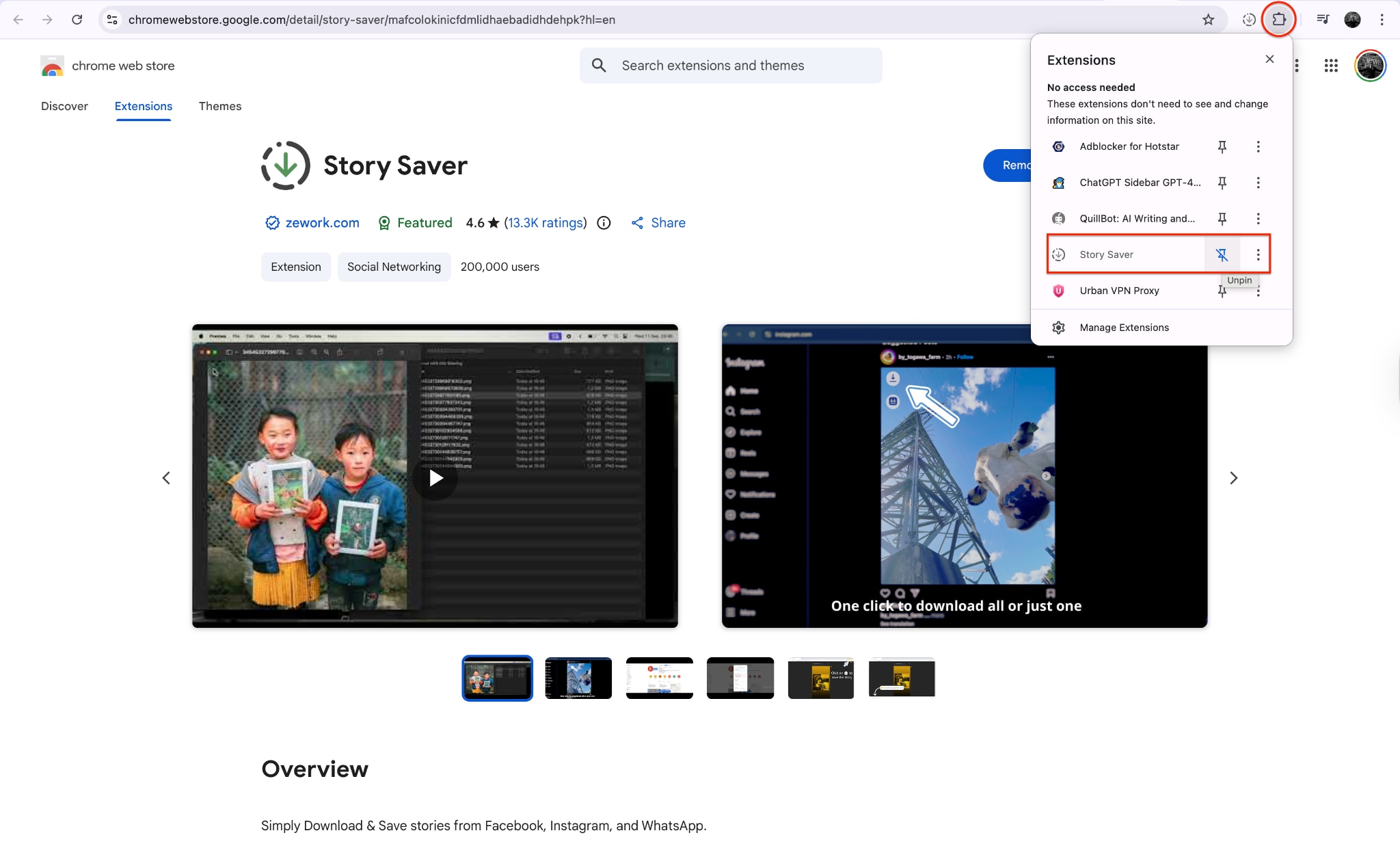This screenshot has height=846, width=1400.
Task: Open three-dot menu for QuillBot
Action: coord(1258,218)
